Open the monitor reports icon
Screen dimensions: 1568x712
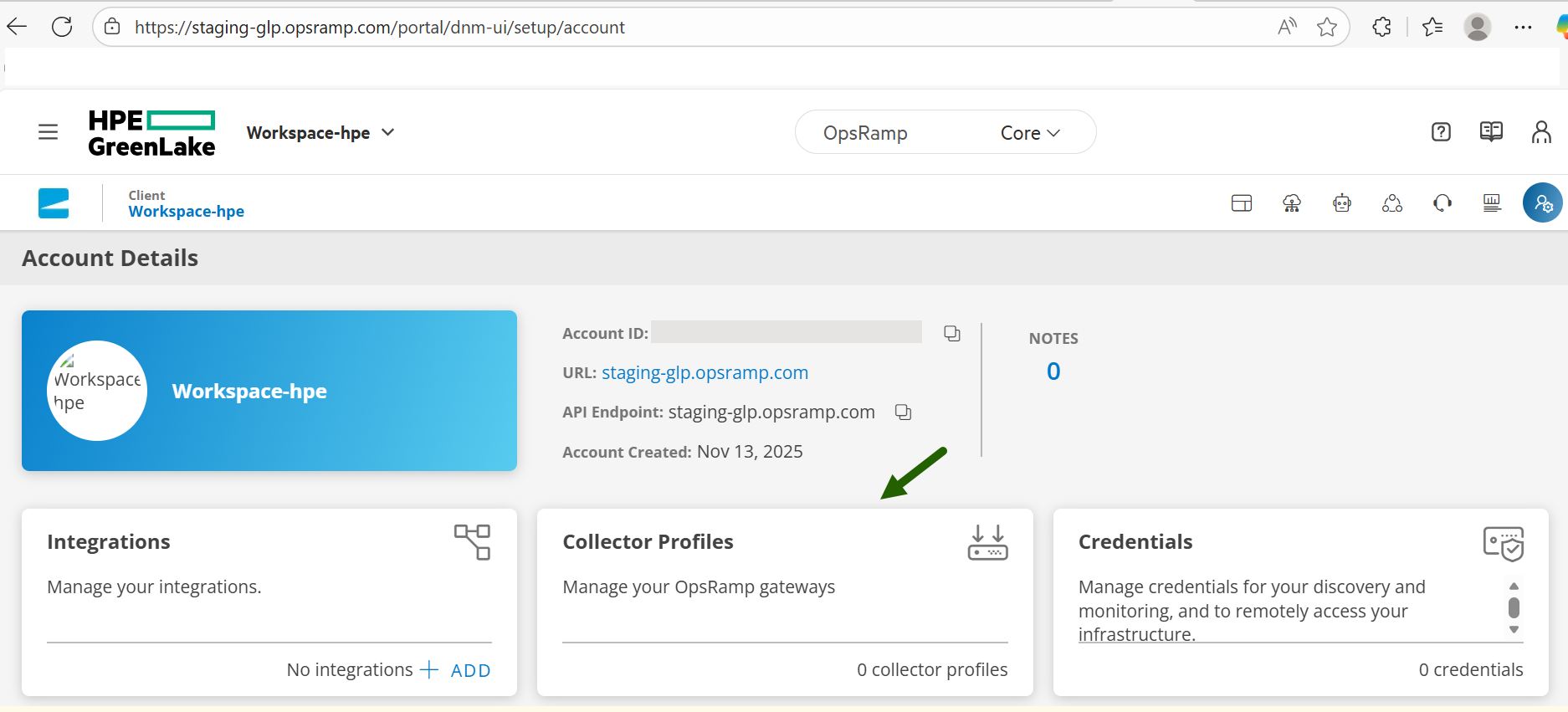coord(1492,203)
